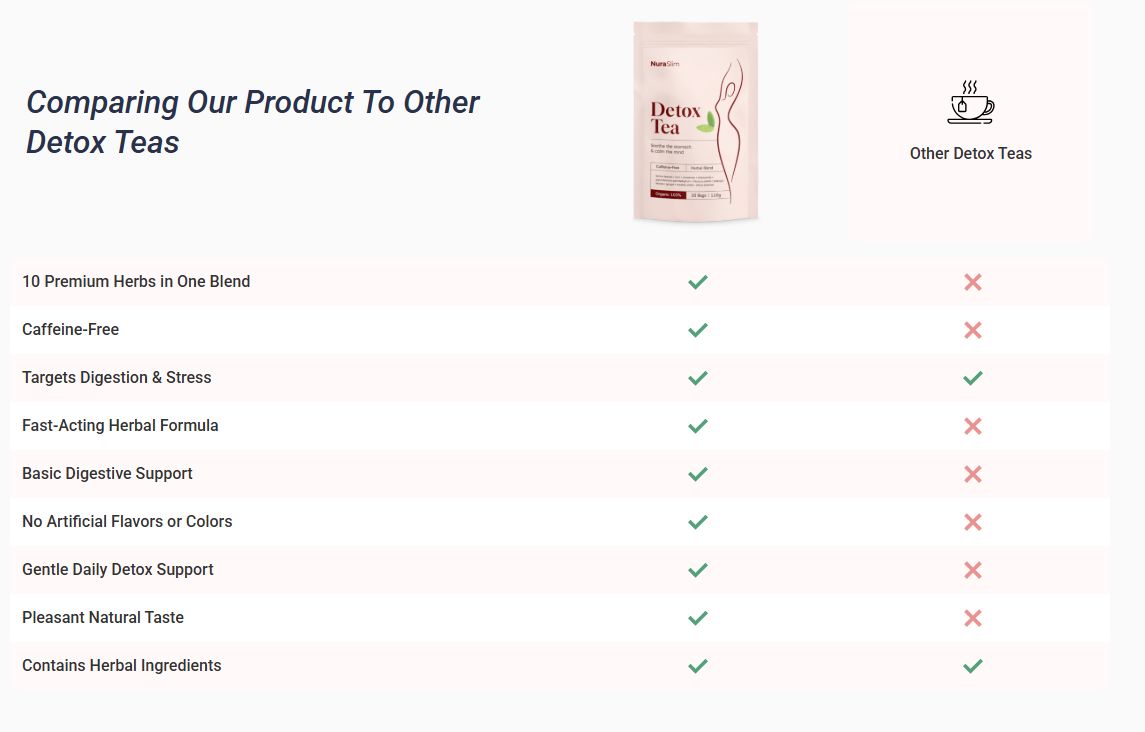The image size is (1145, 732).
Task: Click red X for No Artificial Flavors or Colors
Action: click(973, 522)
